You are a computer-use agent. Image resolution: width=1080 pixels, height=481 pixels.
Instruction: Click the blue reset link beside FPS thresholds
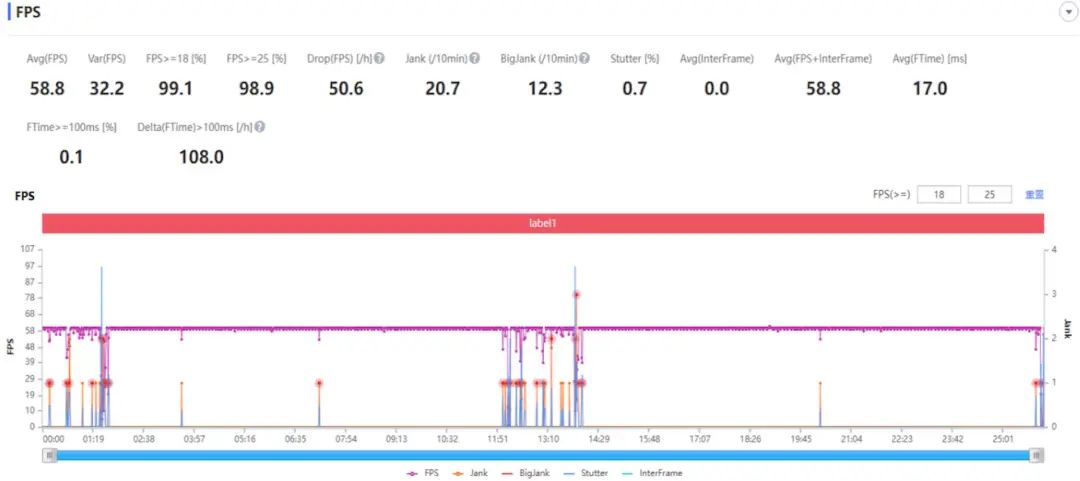pyautogui.click(x=1035, y=195)
